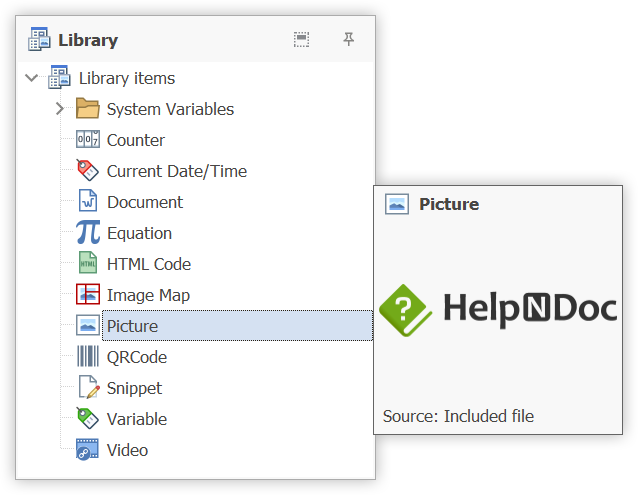Viewport: 638px width, 495px height.
Task: Select the HTML Code library item
Action: 149,264
